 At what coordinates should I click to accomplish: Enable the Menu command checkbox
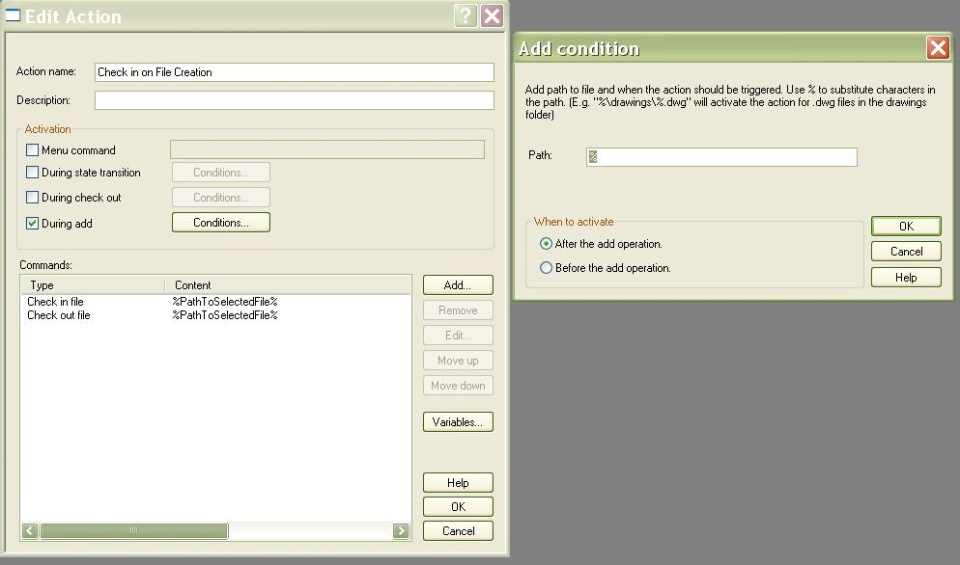click(32, 150)
